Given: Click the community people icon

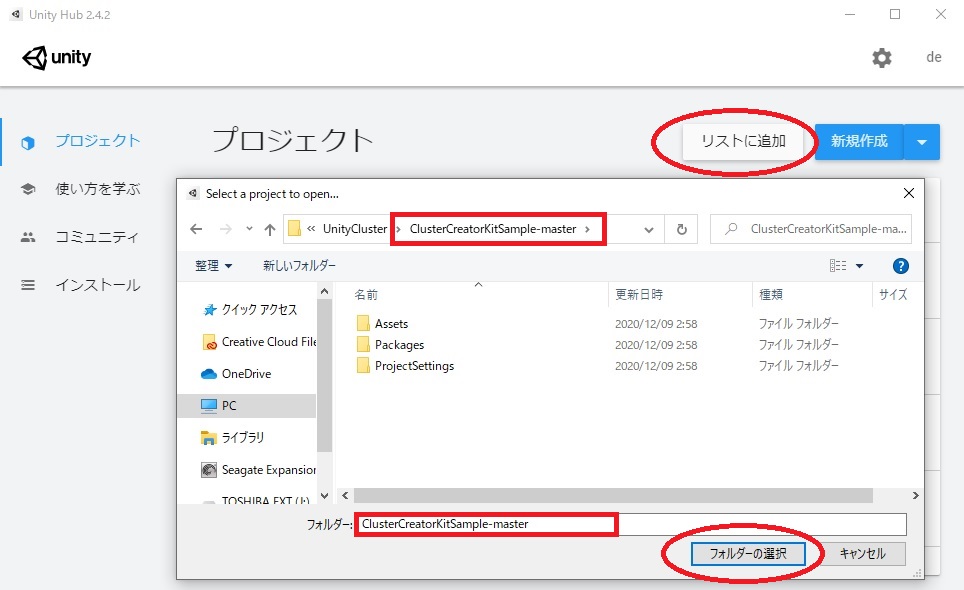Looking at the screenshot, I should point(28,237).
